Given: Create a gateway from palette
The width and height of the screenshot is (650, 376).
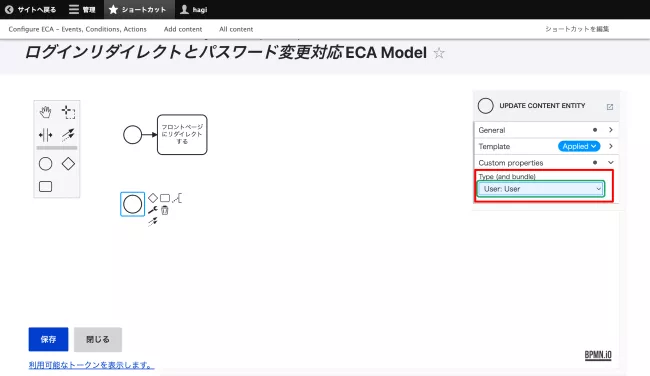Looking at the screenshot, I should click(68, 164).
